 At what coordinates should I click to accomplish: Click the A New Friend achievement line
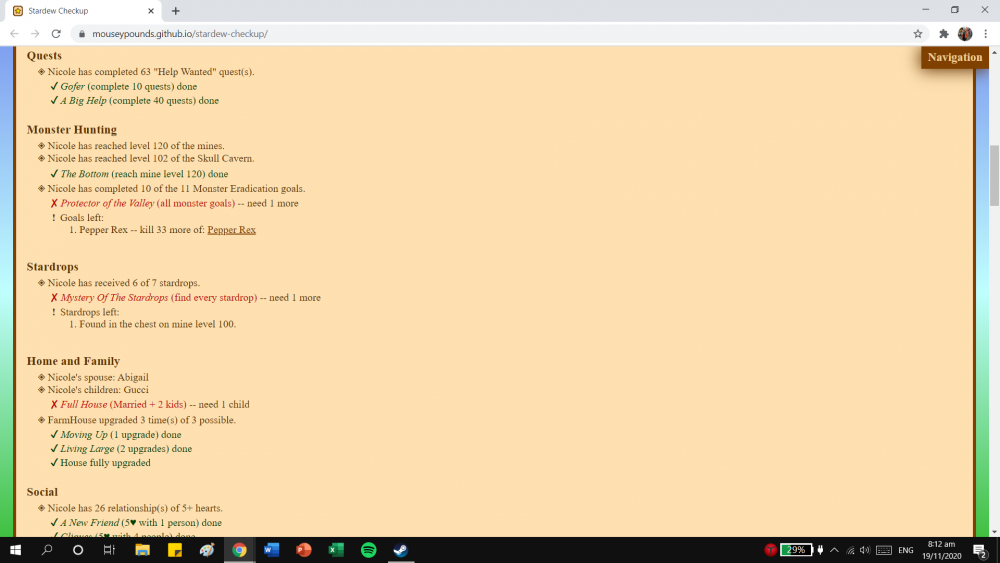coord(136,523)
